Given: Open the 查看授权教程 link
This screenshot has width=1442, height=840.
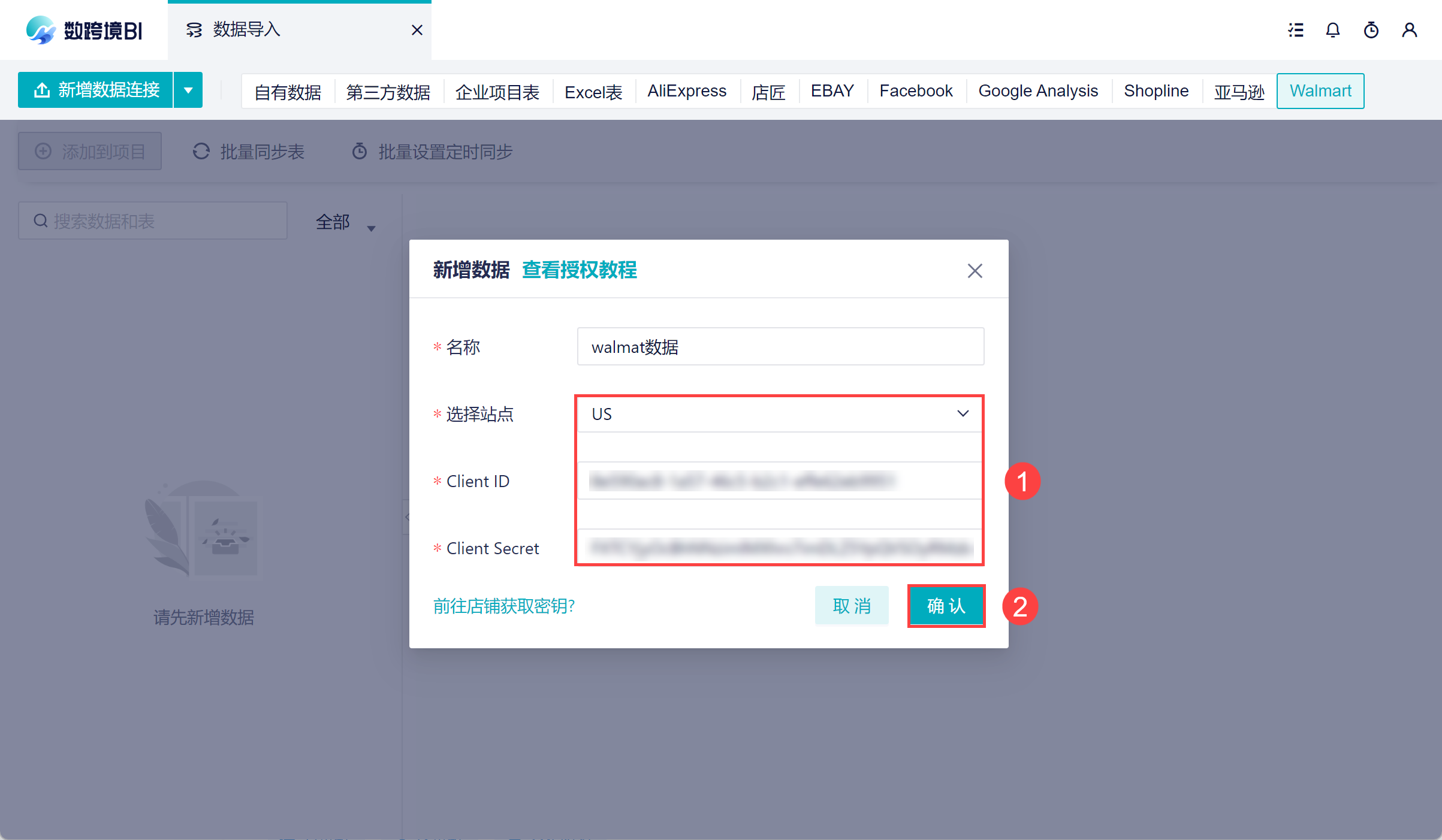Looking at the screenshot, I should point(580,270).
